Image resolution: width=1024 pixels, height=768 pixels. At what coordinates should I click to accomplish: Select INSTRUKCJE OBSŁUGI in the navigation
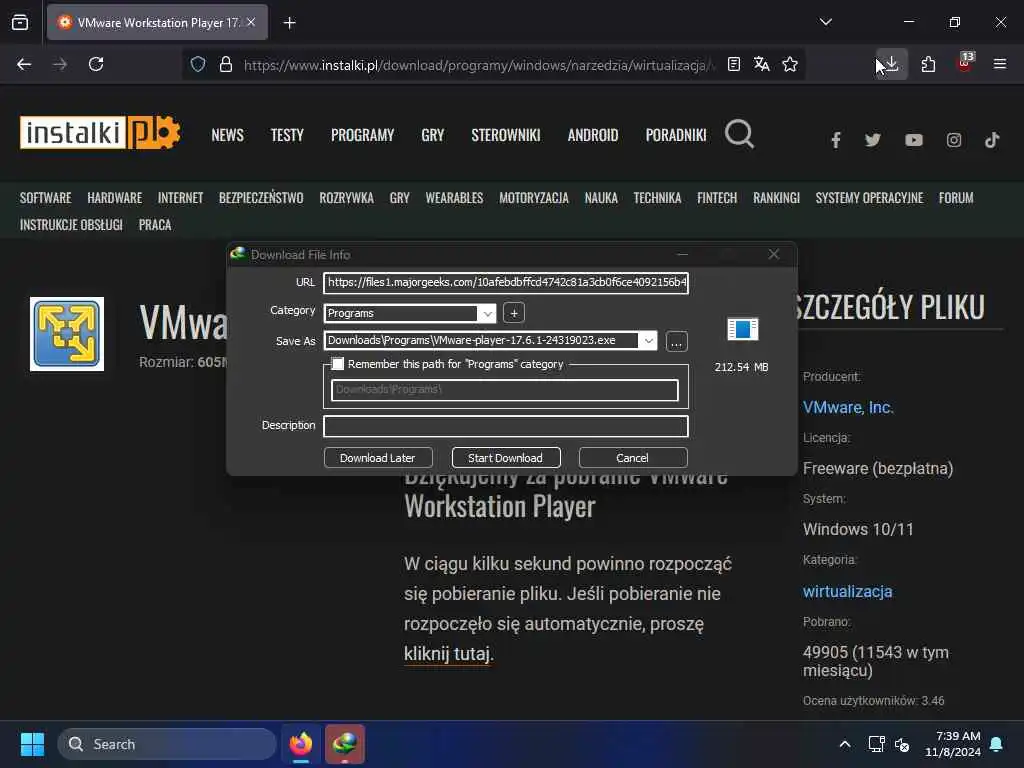pos(71,225)
